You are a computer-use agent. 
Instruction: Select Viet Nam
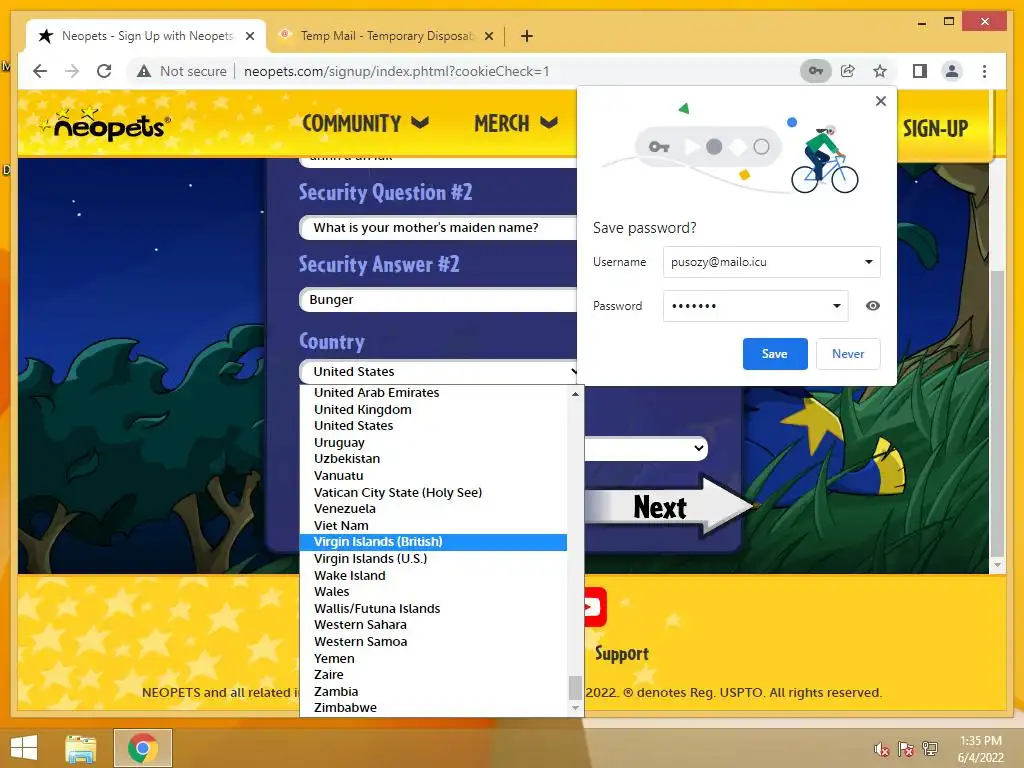click(434, 525)
